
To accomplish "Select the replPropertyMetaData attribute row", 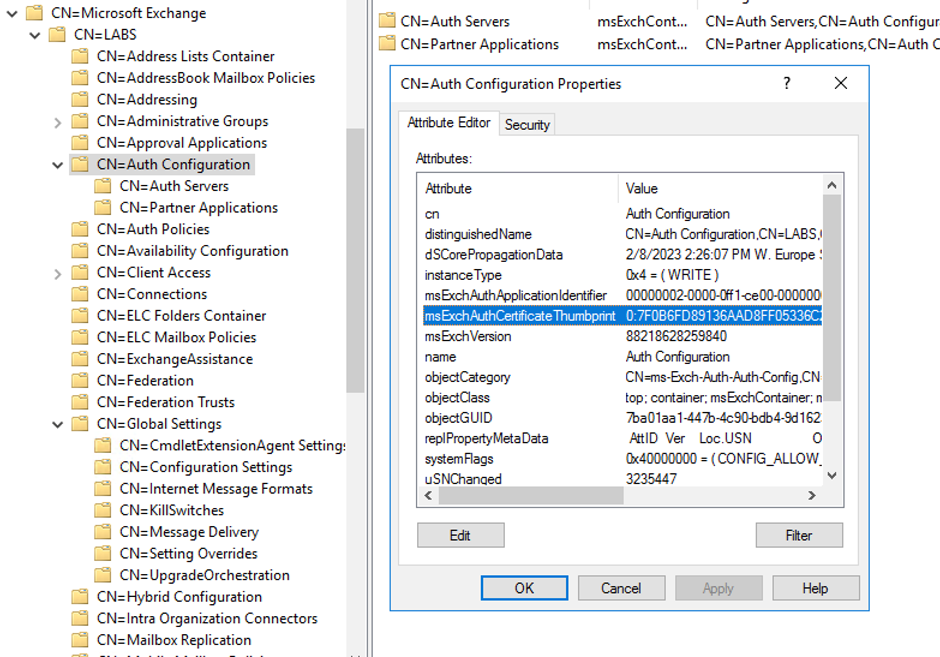I will click(x=622, y=438).
